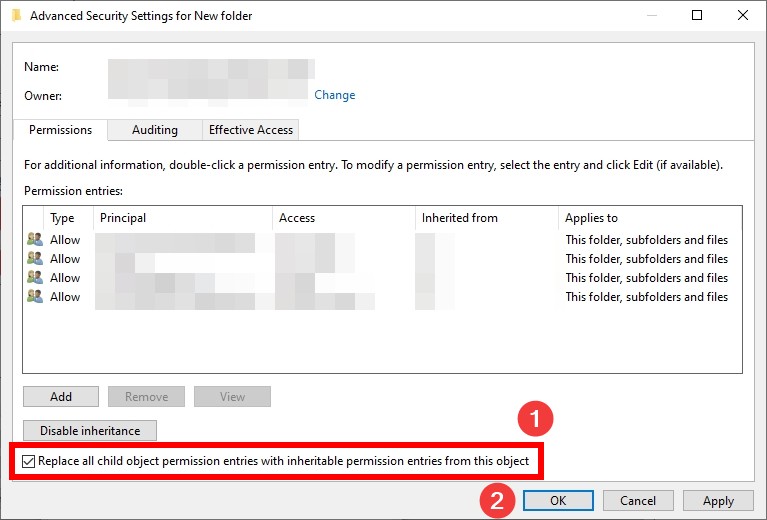Image resolution: width=767 pixels, height=520 pixels.
Task: Cancel the security settings dialog
Action: pos(638,500)
